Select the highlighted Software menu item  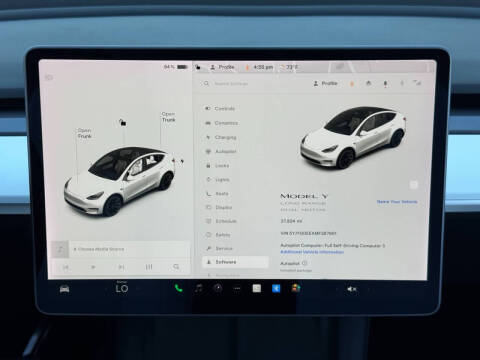(x=235, y=262)
